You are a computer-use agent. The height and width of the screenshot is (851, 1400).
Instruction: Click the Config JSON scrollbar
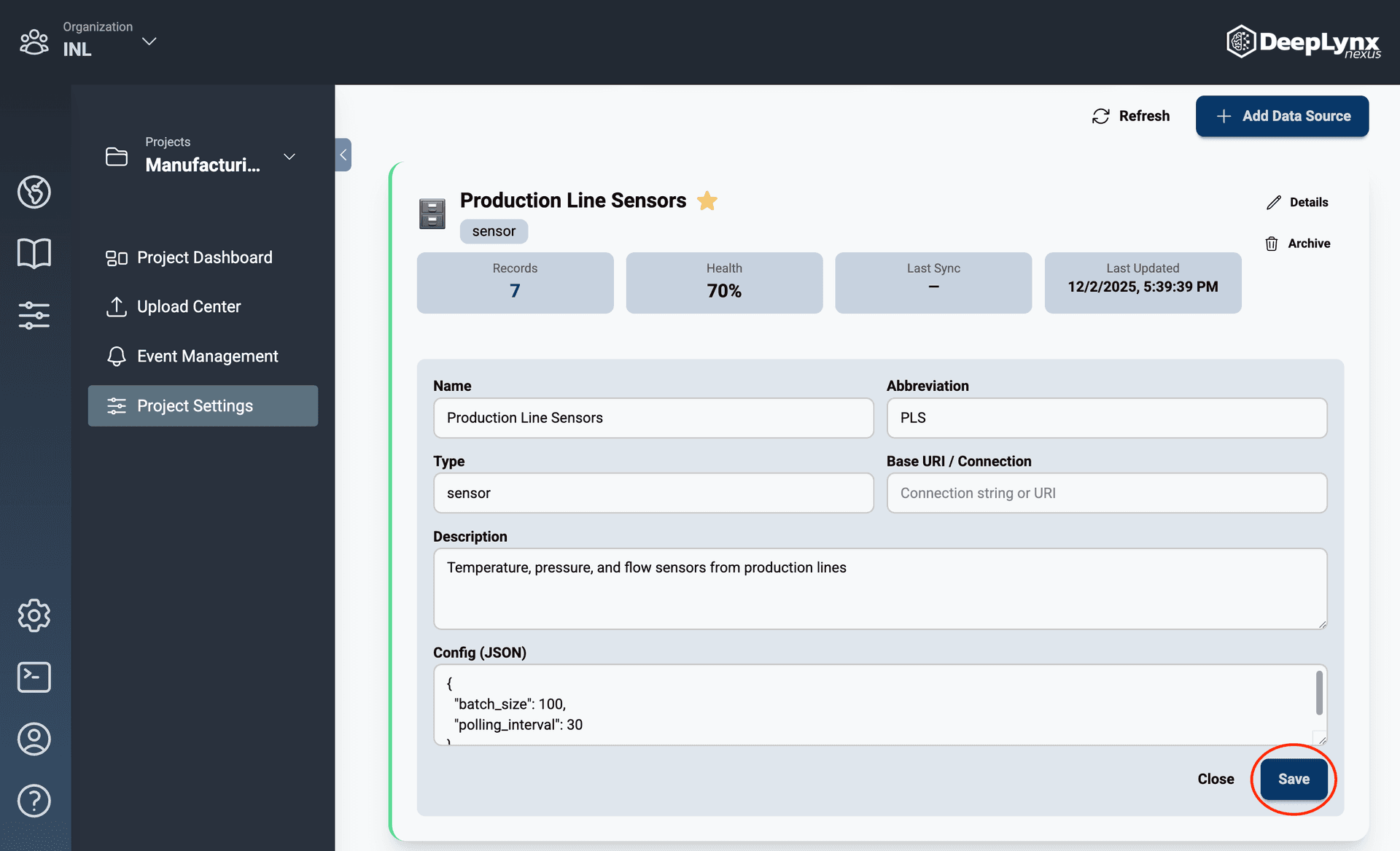1319,693
